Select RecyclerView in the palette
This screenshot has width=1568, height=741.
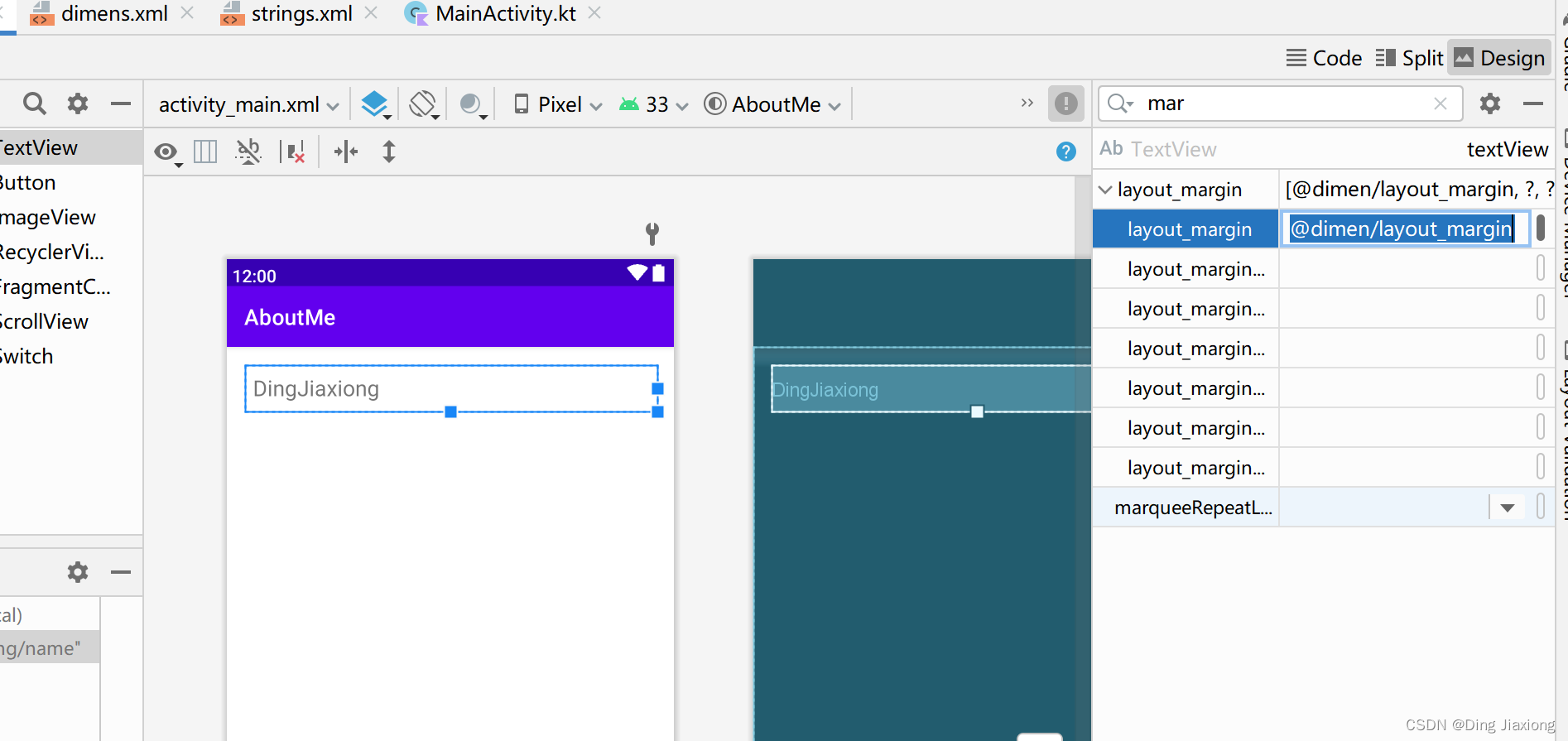pyautogui.click(x=71, y=252)
